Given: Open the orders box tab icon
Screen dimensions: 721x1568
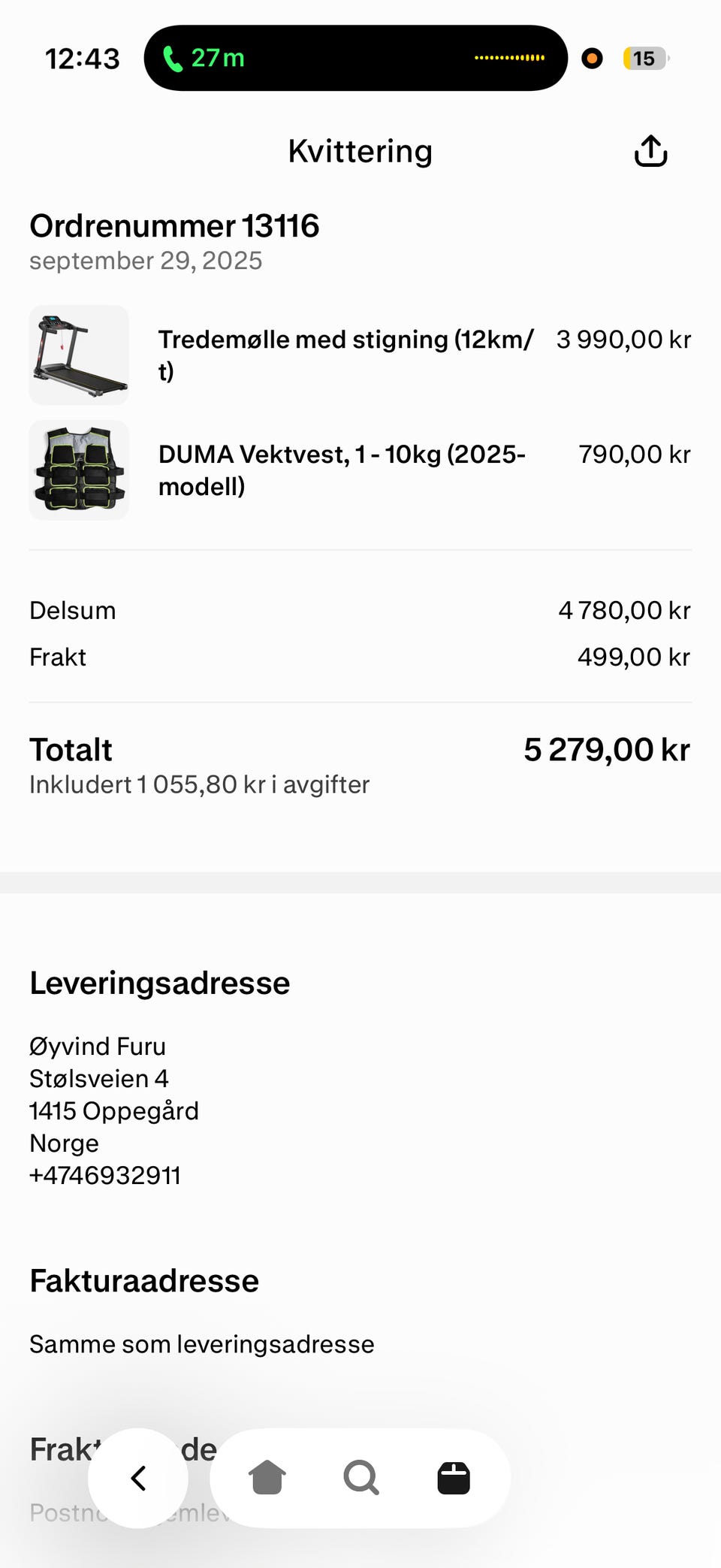Looking at the screenshot, I should pos(454,1478).
